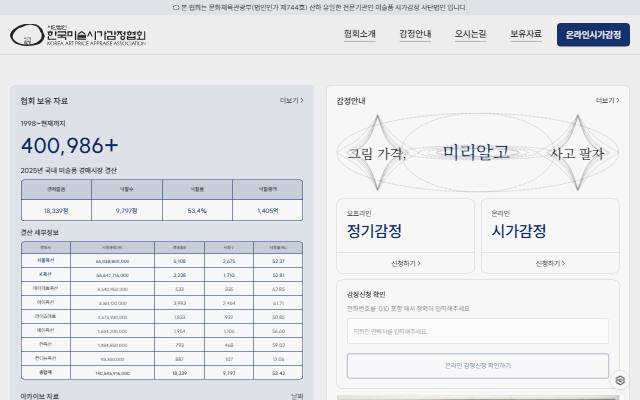Click the 결산 세부정보 heading

click(40, 233)
